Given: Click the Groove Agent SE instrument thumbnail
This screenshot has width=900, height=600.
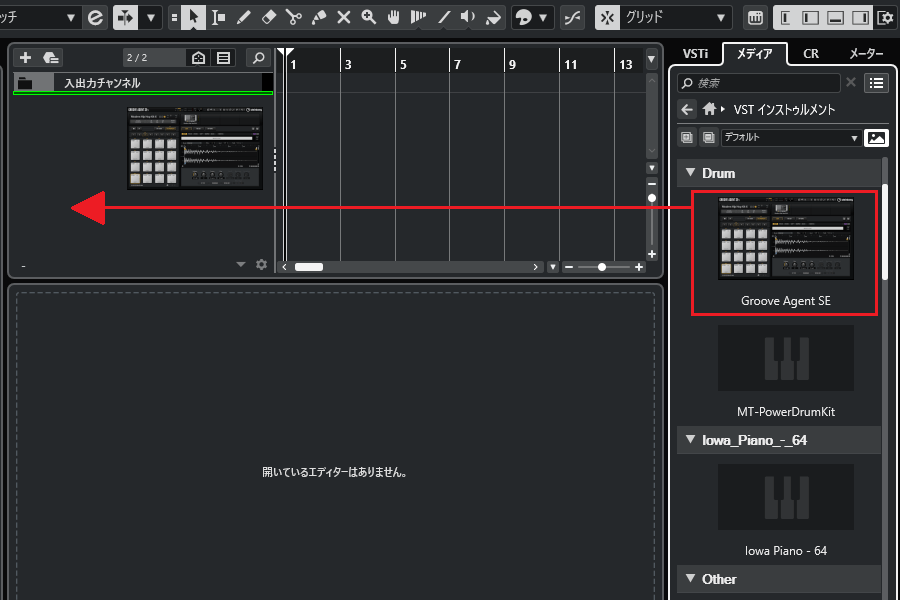Looking at the screenshot, I should click(x=785, y=237).
